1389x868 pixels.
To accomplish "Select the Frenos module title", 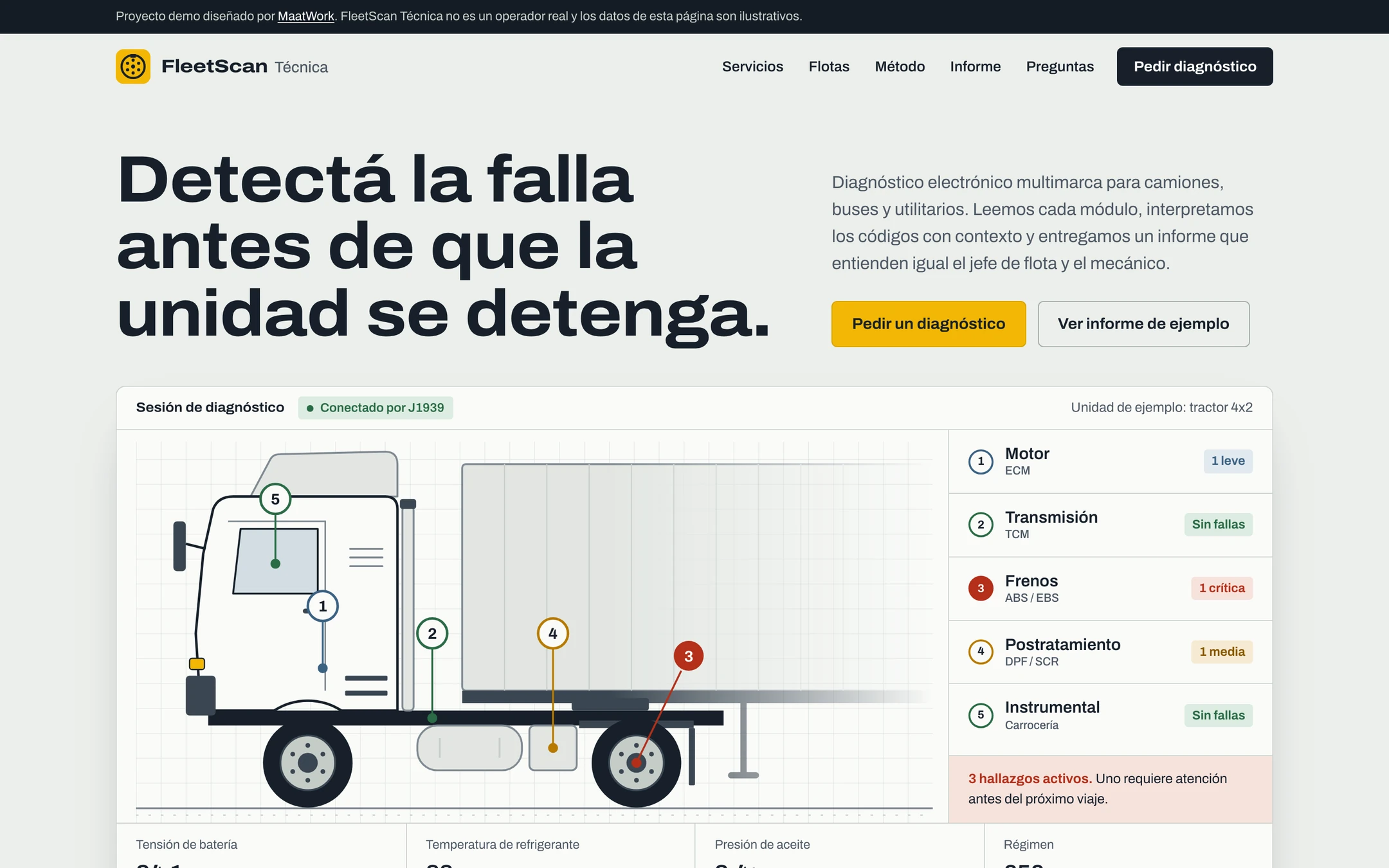I will (1031, 581).
